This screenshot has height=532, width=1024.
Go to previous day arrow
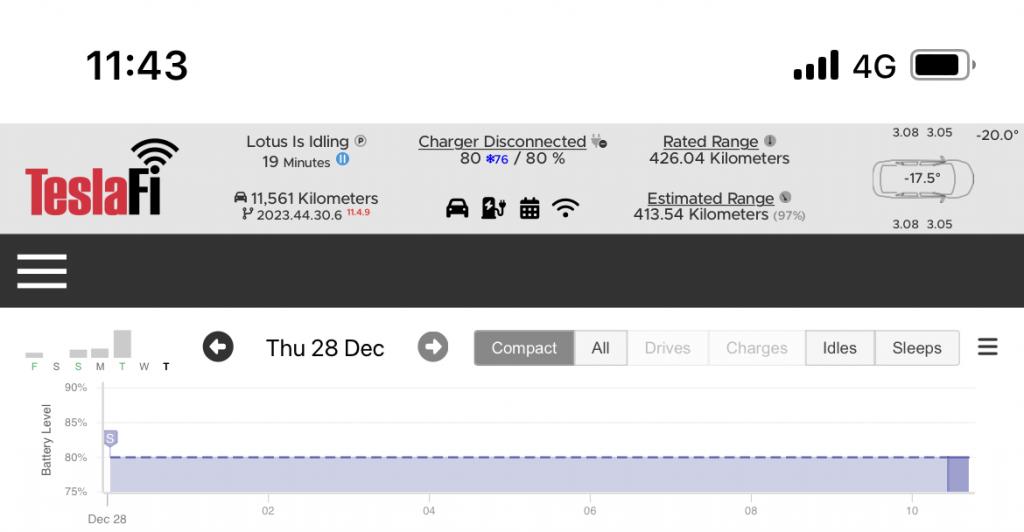pos(218,347)
